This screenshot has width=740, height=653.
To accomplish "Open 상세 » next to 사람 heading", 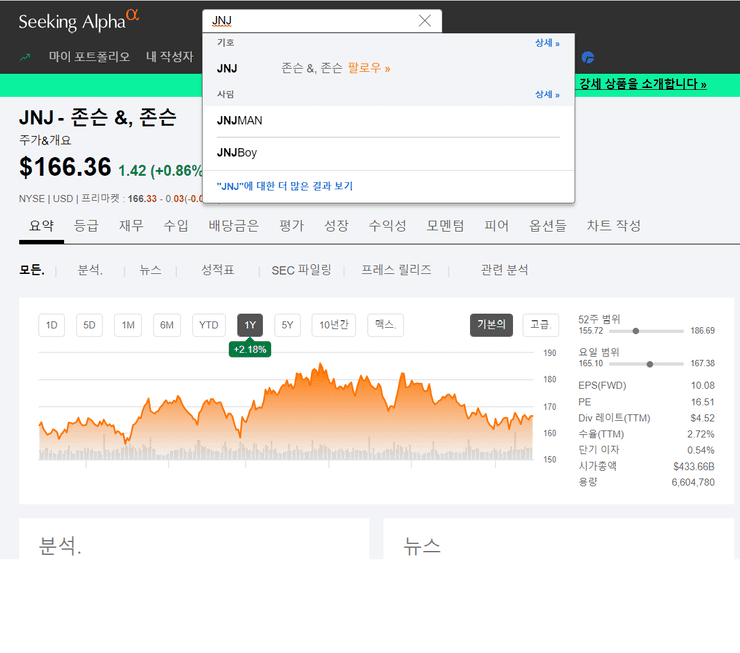I will pos(547,94).
